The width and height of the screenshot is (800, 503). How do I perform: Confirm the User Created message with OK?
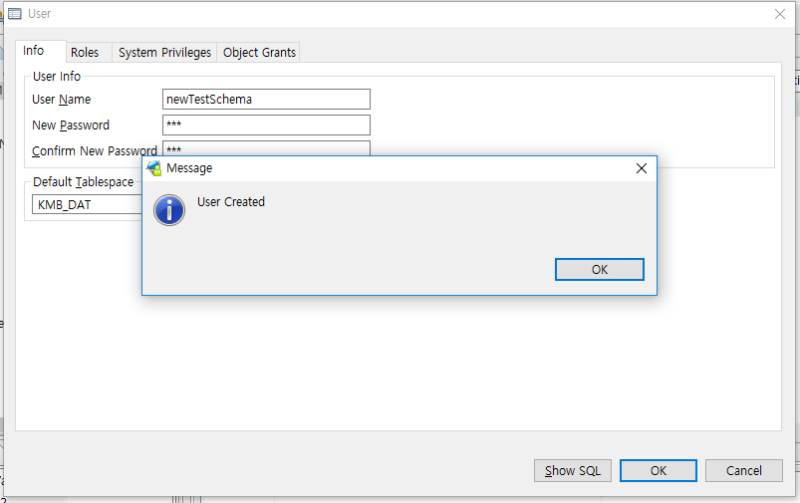coord(599,269)
